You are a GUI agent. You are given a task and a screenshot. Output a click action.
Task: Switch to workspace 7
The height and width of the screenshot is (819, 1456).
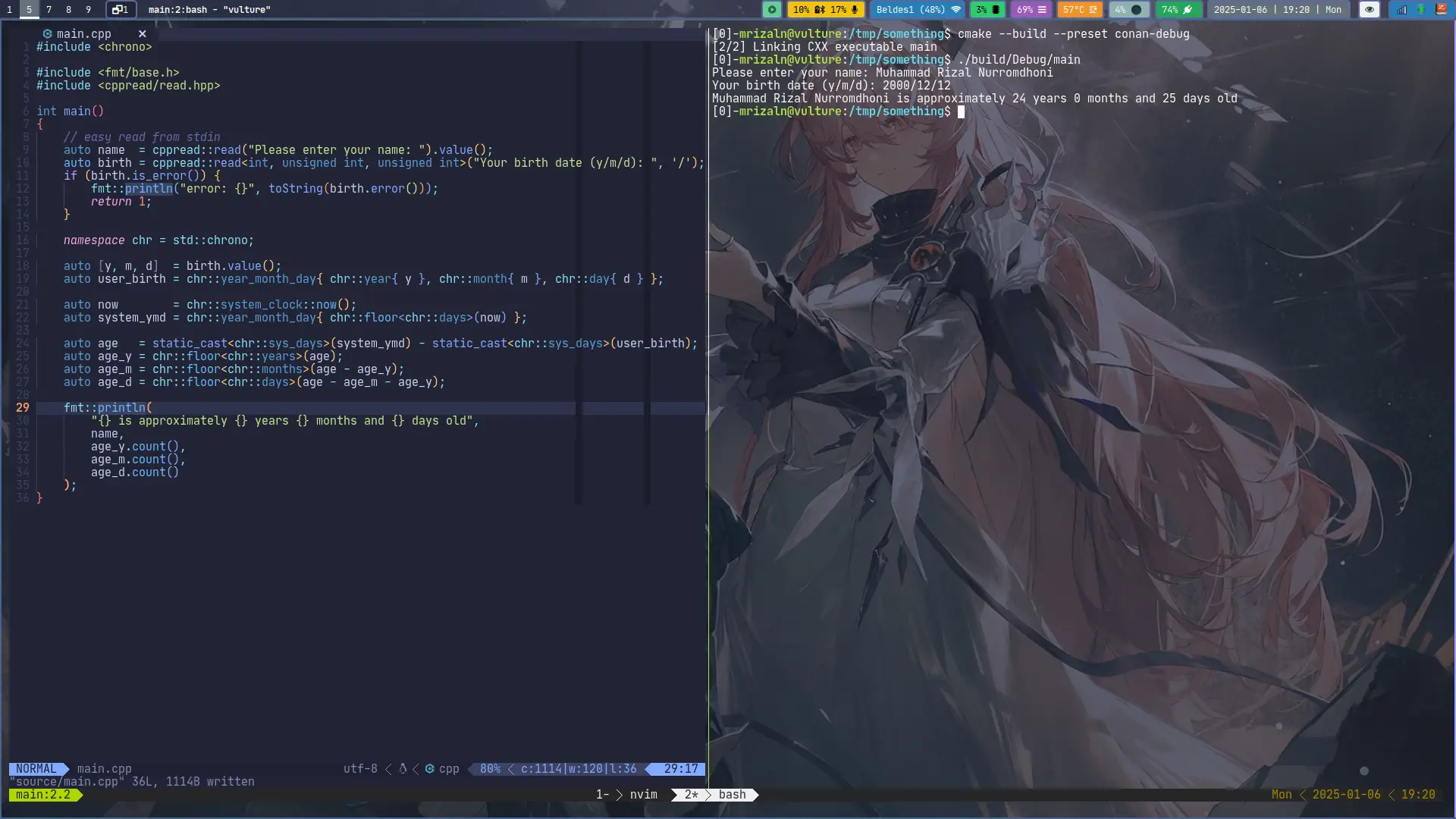click(49, 10)
